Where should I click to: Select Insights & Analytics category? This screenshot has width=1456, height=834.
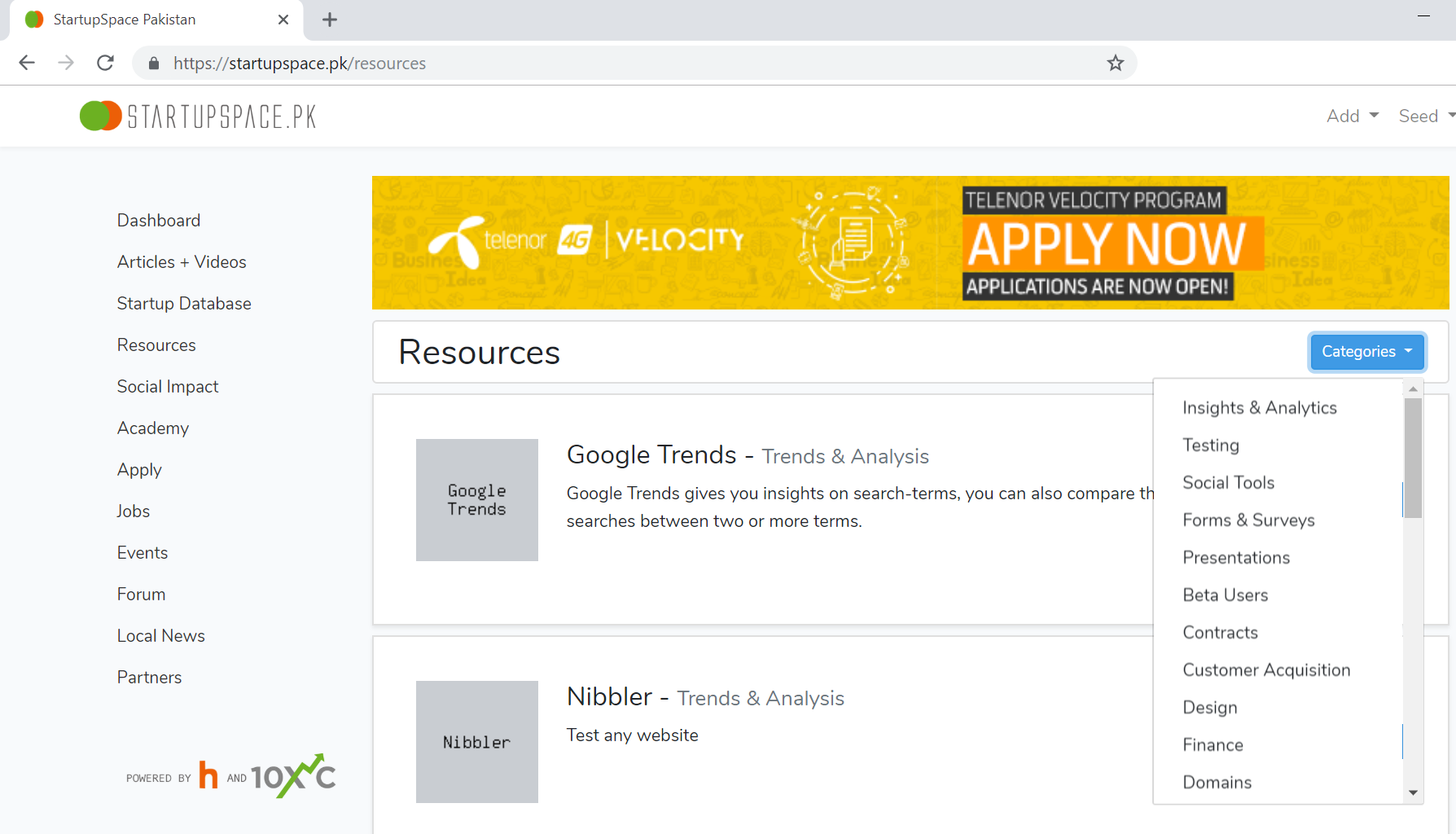[1259, 408]
